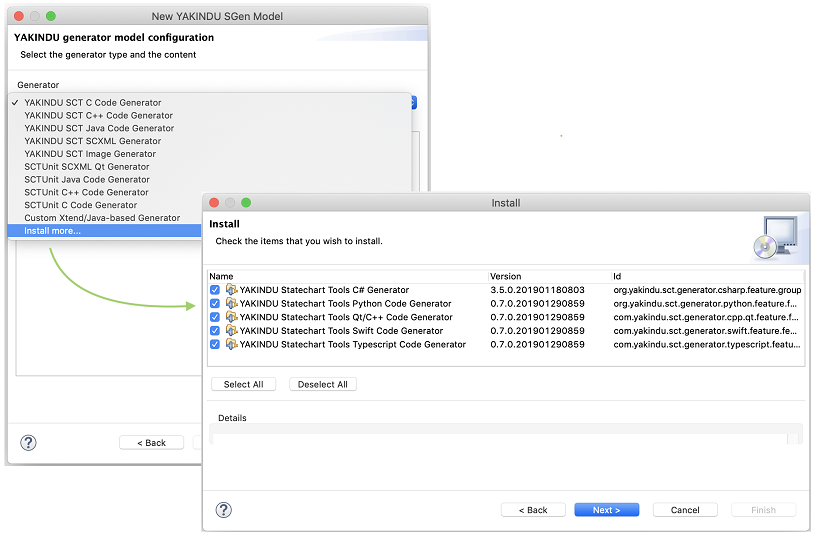Uncheck the Typescript Code Generator checkbox

pyautogui.click(x=215, y=344)
